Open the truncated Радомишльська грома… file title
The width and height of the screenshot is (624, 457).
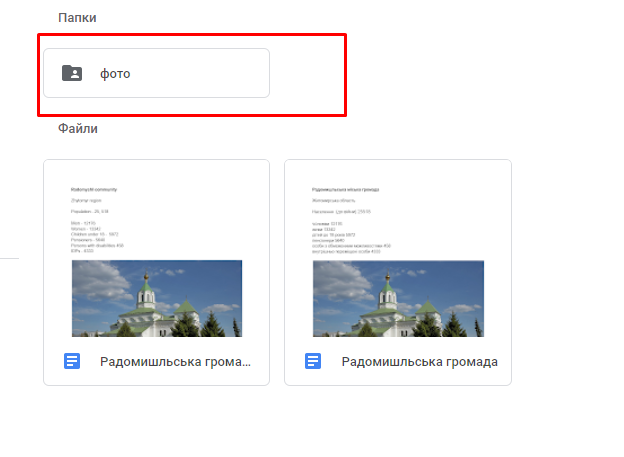176,361
